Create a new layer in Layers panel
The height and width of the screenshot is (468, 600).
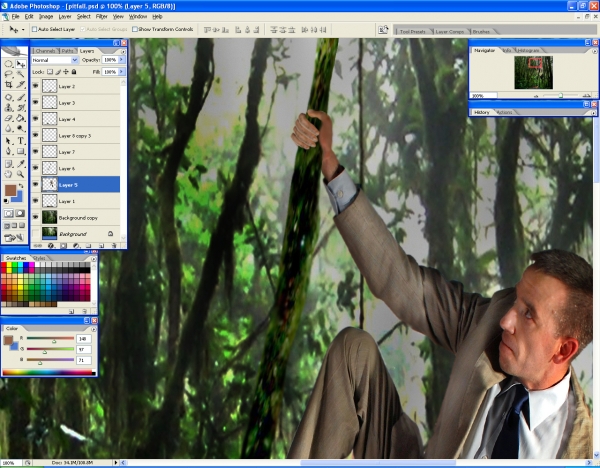[x=101, y=245]
